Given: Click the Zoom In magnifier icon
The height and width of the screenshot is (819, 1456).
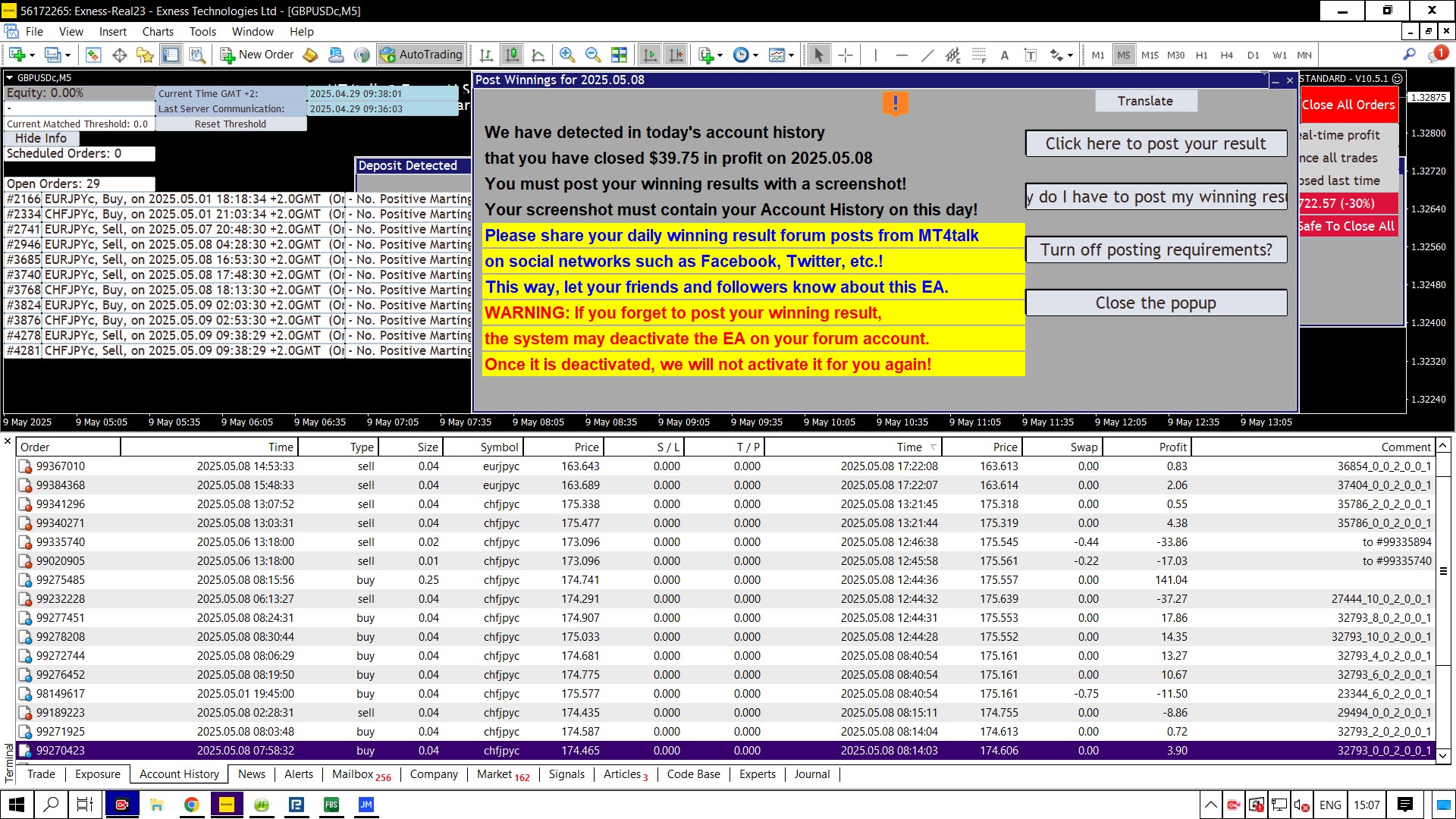Looking at the screenshot, I should click(566, 55).
